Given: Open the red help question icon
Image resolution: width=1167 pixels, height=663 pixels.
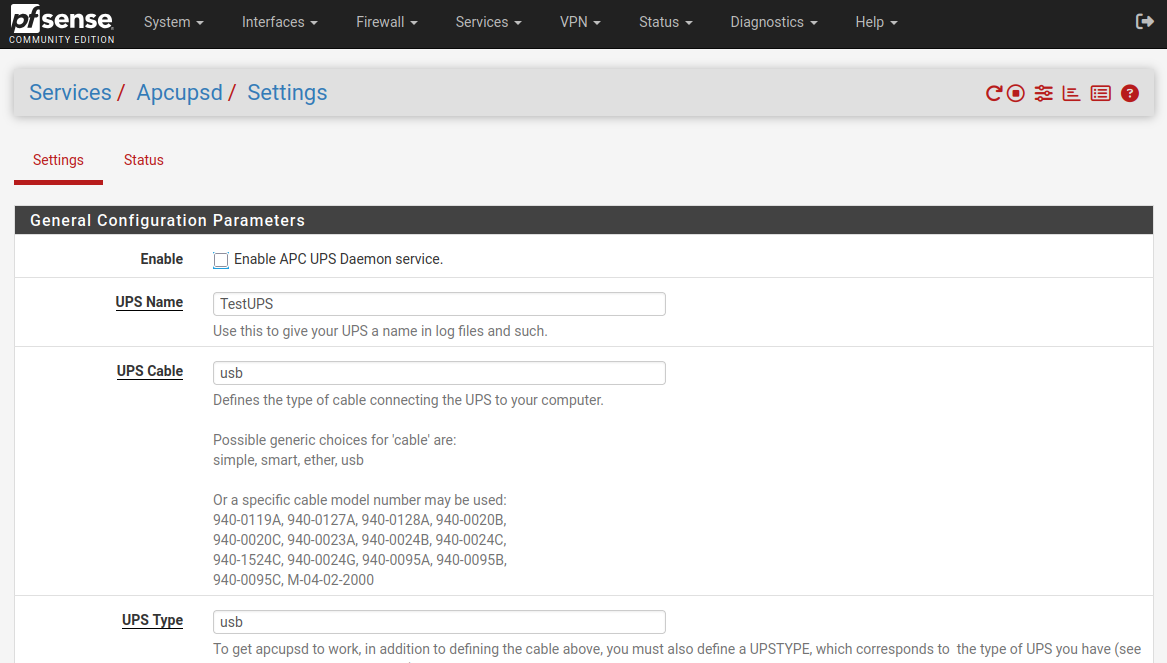Looking at the screenshot, I should [x=1130, y=93].
